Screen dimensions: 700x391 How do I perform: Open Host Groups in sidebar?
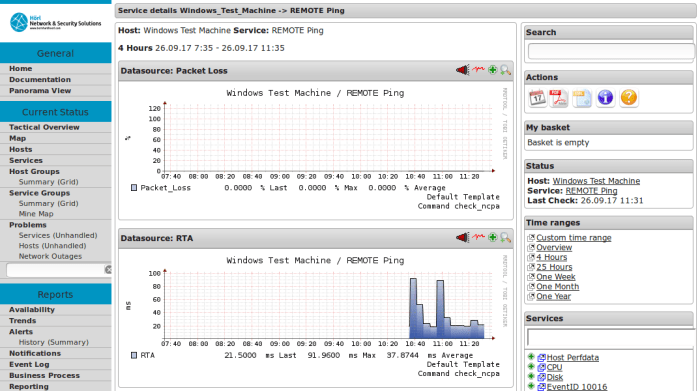coord(34,171)
